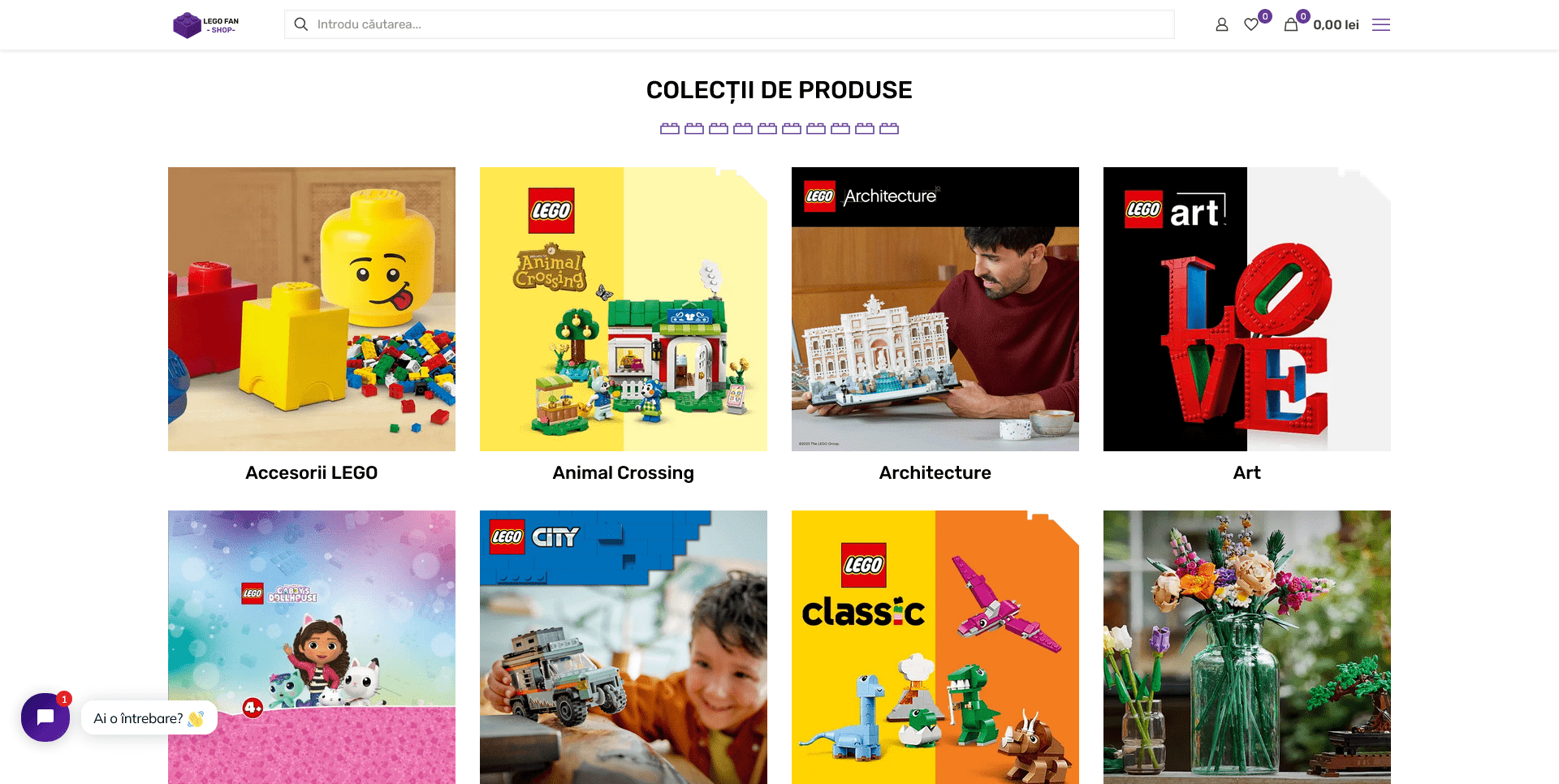
Task: Open the chat bubble widget
Action: [45, 717]
